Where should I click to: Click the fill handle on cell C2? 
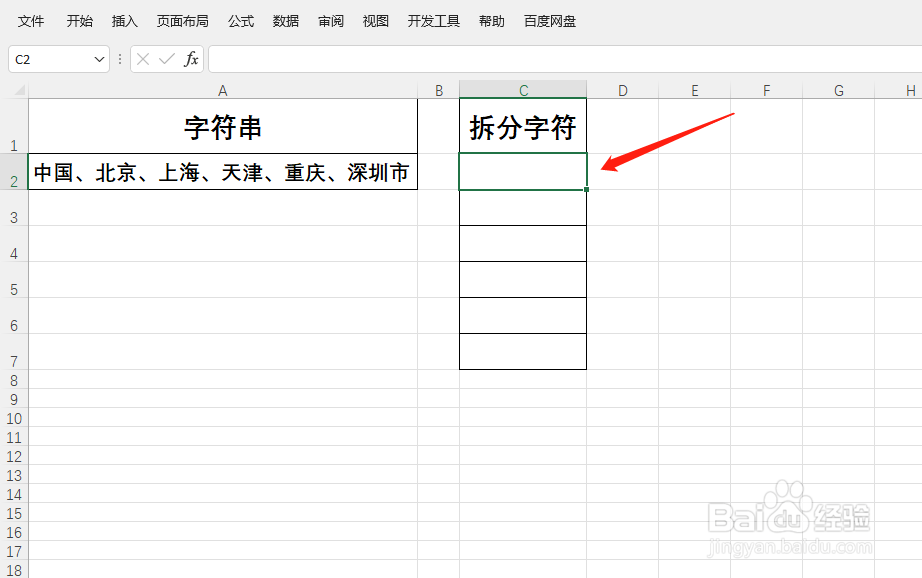[x=586, y=189]
